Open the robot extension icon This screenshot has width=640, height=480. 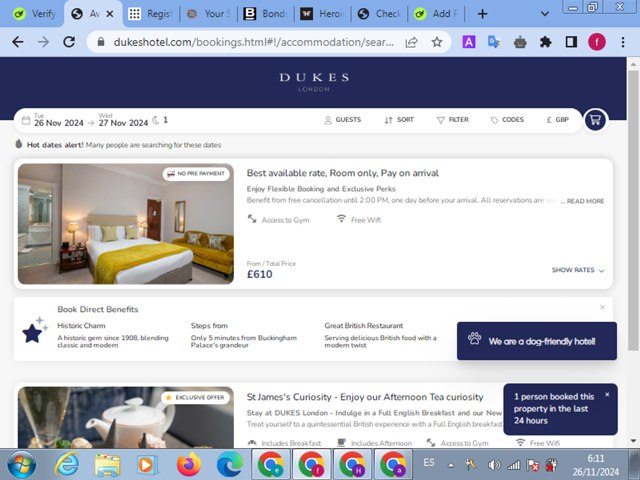coord(520,42)
